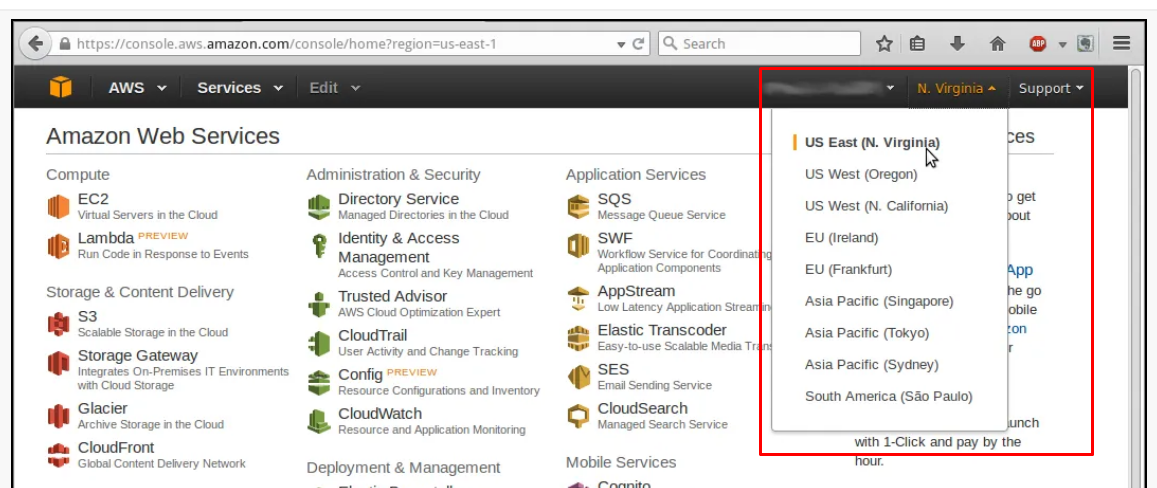Open the downloads arrow icon

[x=957, y=44]
